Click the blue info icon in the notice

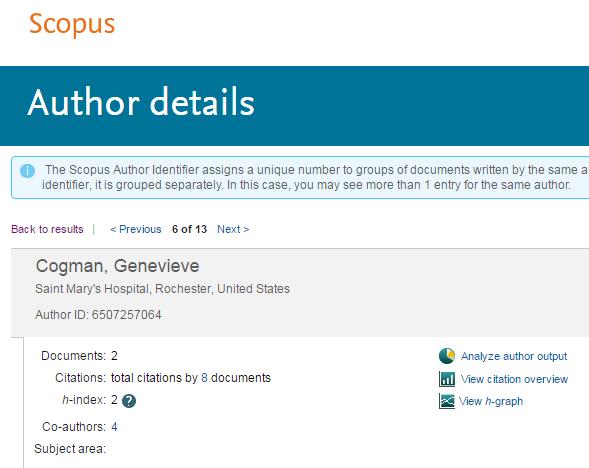pos(27,171)
